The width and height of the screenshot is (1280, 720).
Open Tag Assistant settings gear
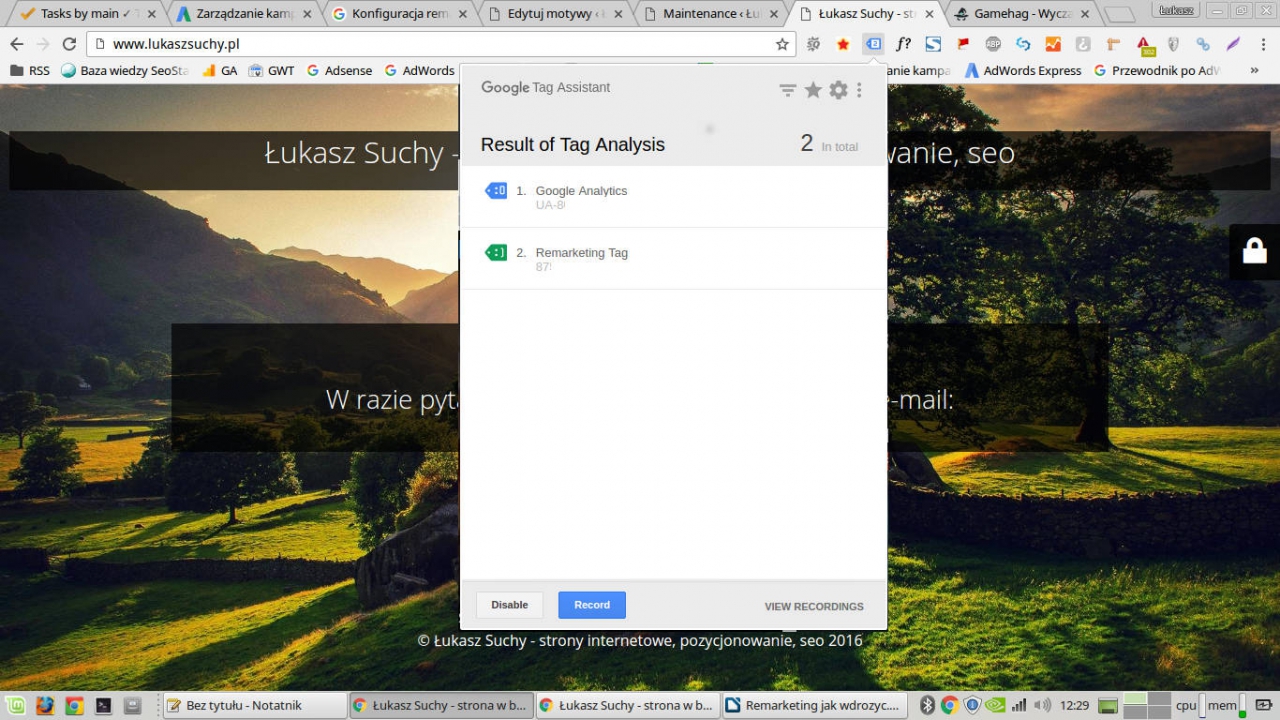(x=838, y=90)
